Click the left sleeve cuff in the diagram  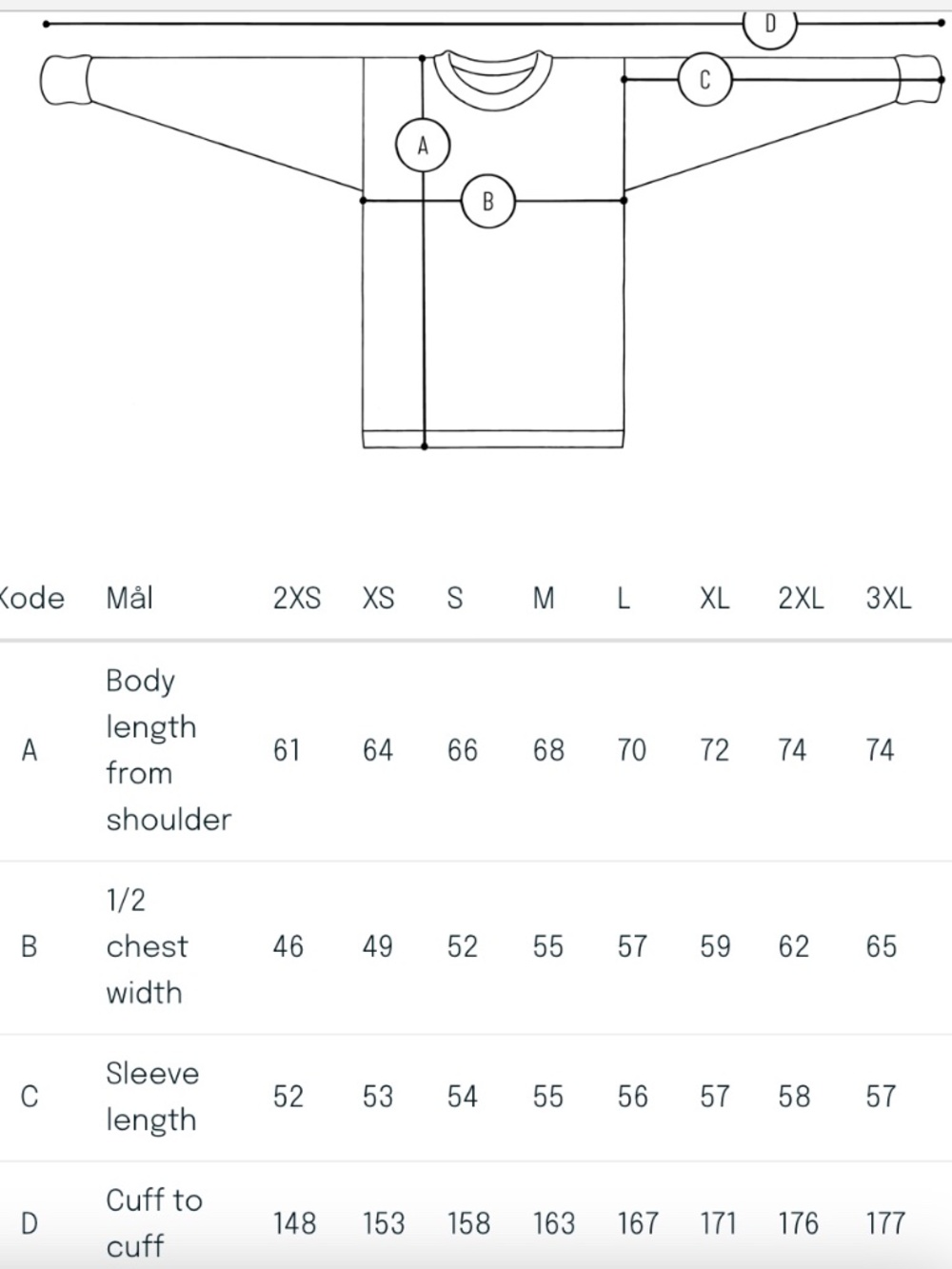click(66, 80)
